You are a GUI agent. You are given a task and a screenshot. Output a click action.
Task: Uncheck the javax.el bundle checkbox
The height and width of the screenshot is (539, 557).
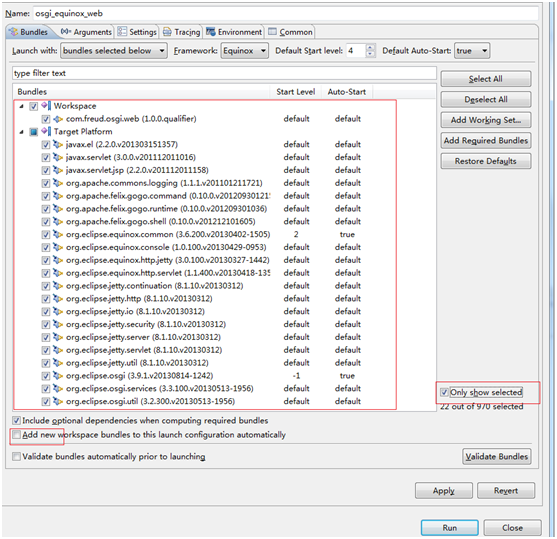(45, 145)
